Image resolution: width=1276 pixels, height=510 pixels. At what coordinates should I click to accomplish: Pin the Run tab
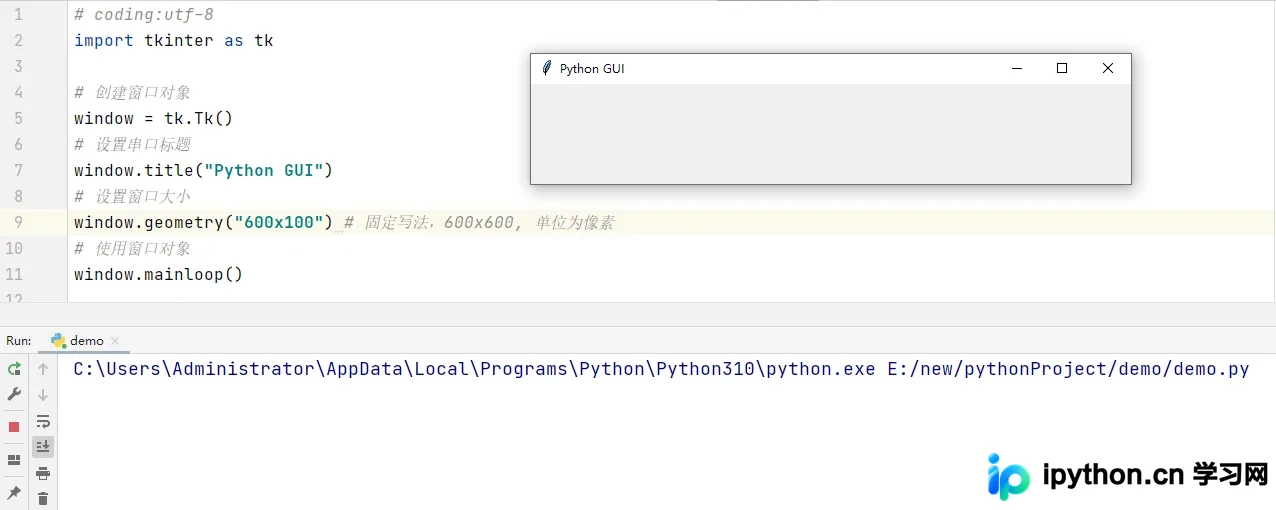(x=14, y=493)
